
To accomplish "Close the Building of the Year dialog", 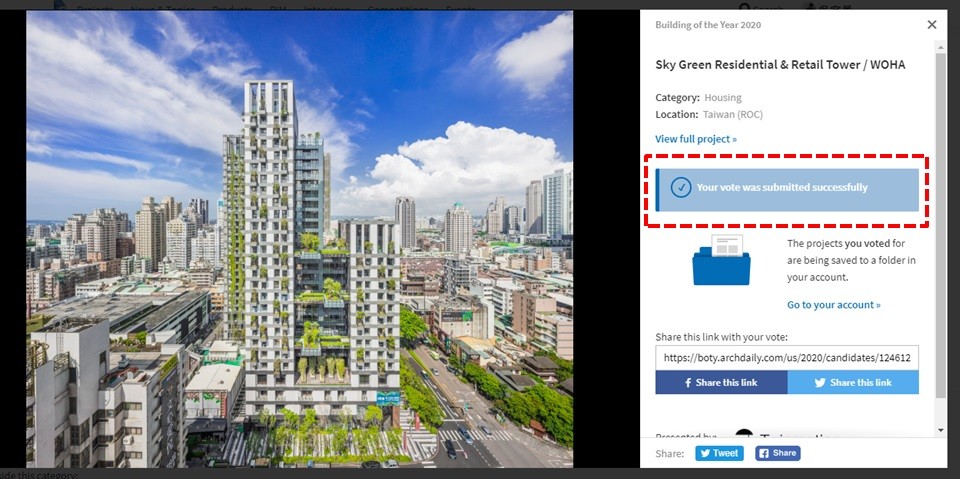I will (x=931, y=25).
